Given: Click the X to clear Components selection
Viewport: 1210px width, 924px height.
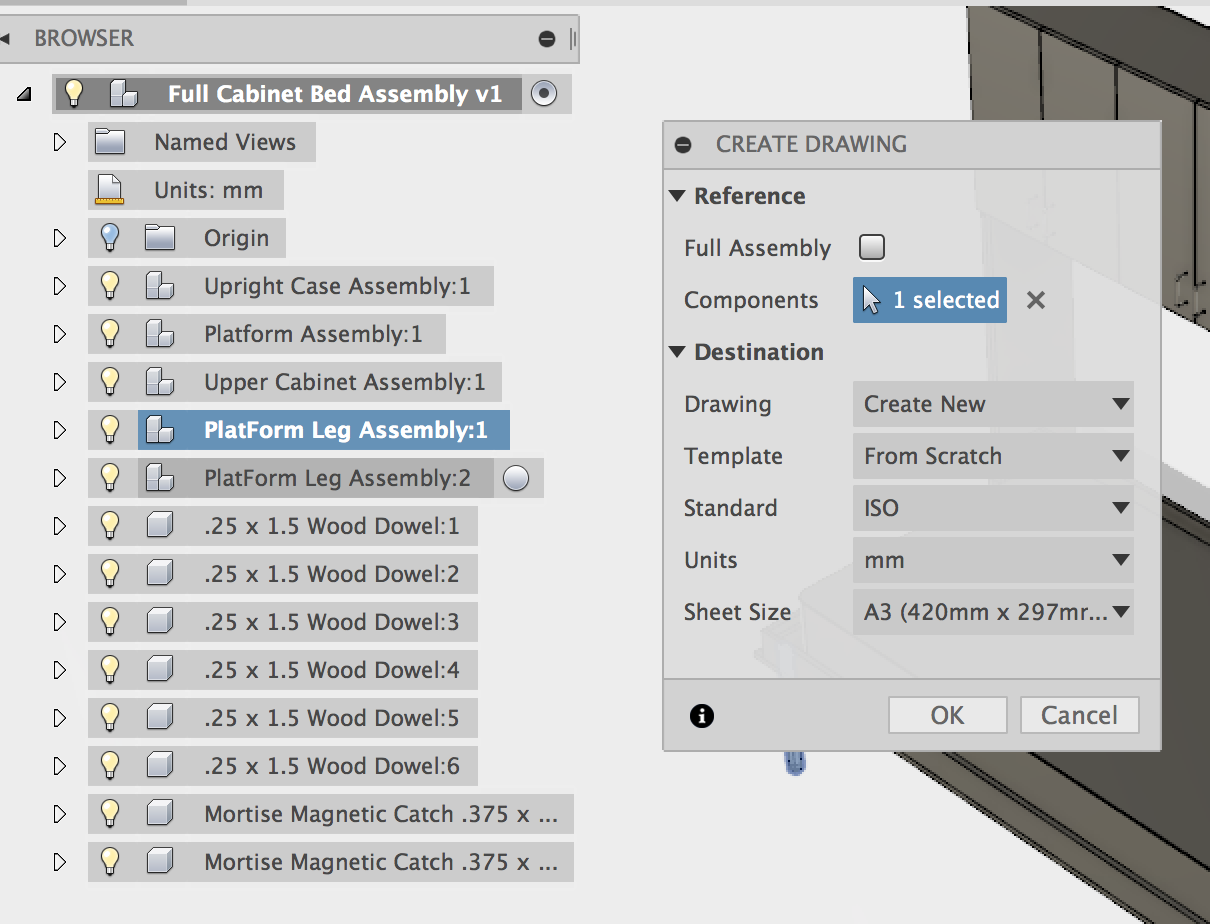Looking at the screenshot, I should [1035, 299].
